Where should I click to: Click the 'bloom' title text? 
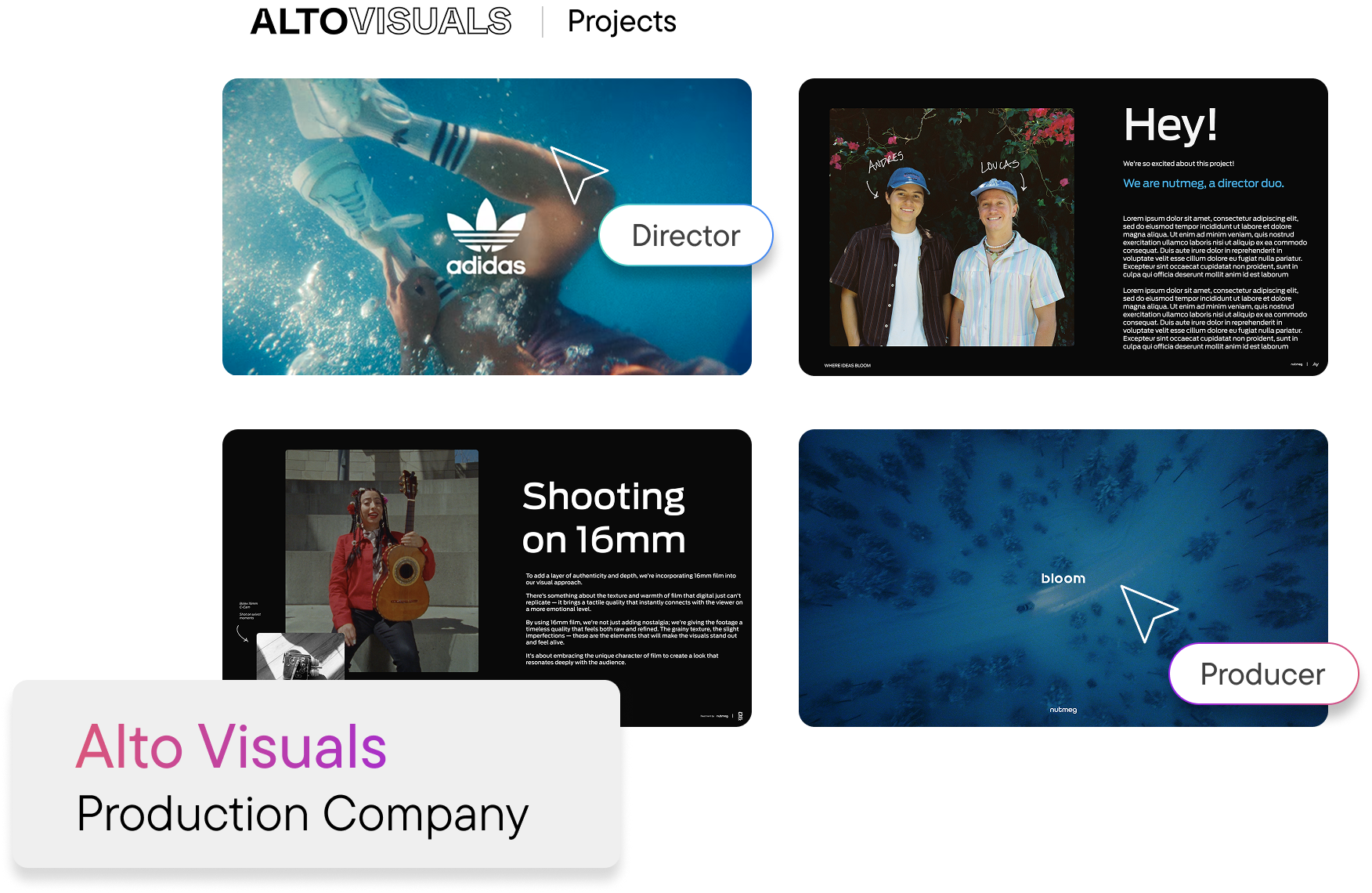(x=1063, y=578)
